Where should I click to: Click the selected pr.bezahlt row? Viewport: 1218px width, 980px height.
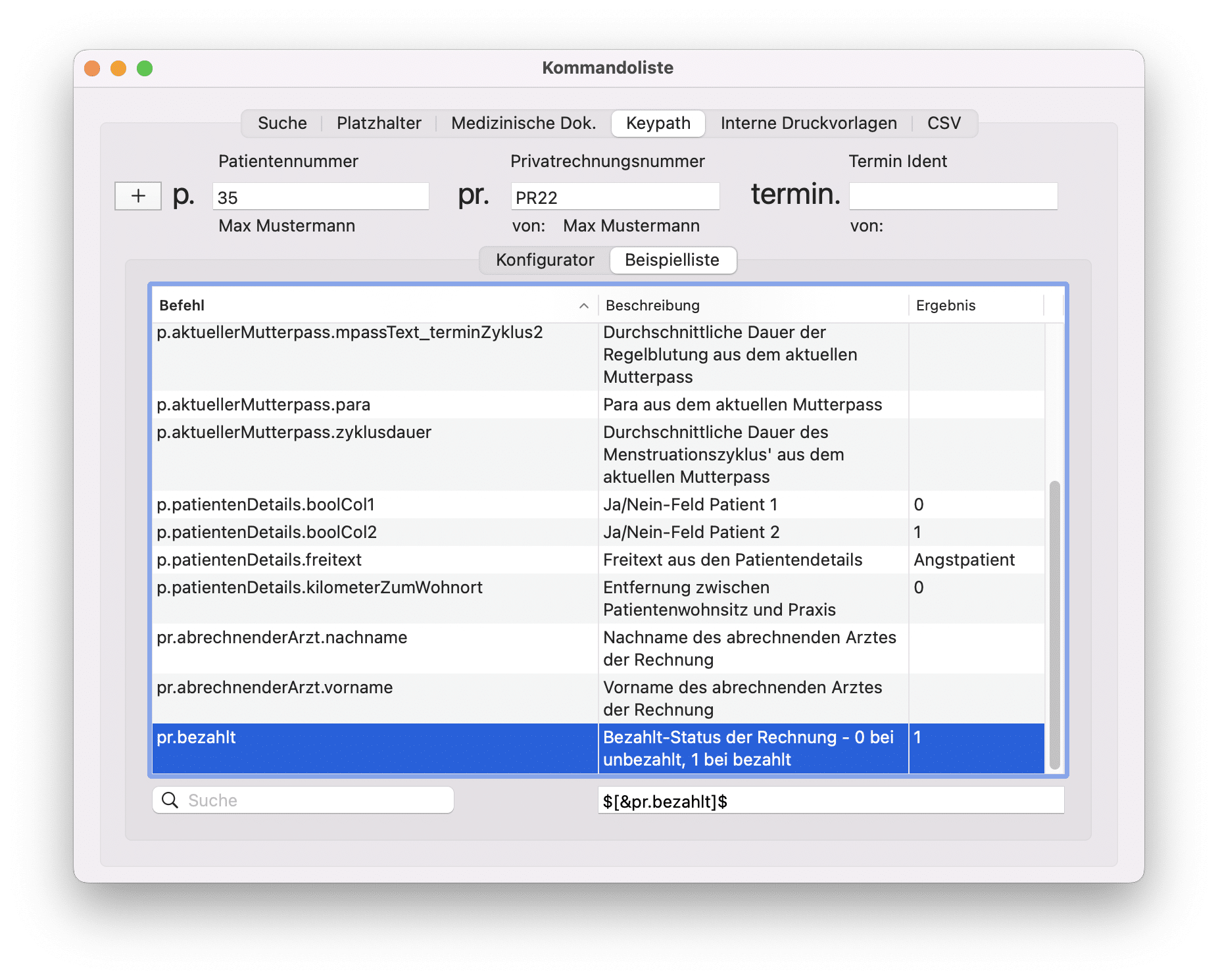[x=598, y=748]
